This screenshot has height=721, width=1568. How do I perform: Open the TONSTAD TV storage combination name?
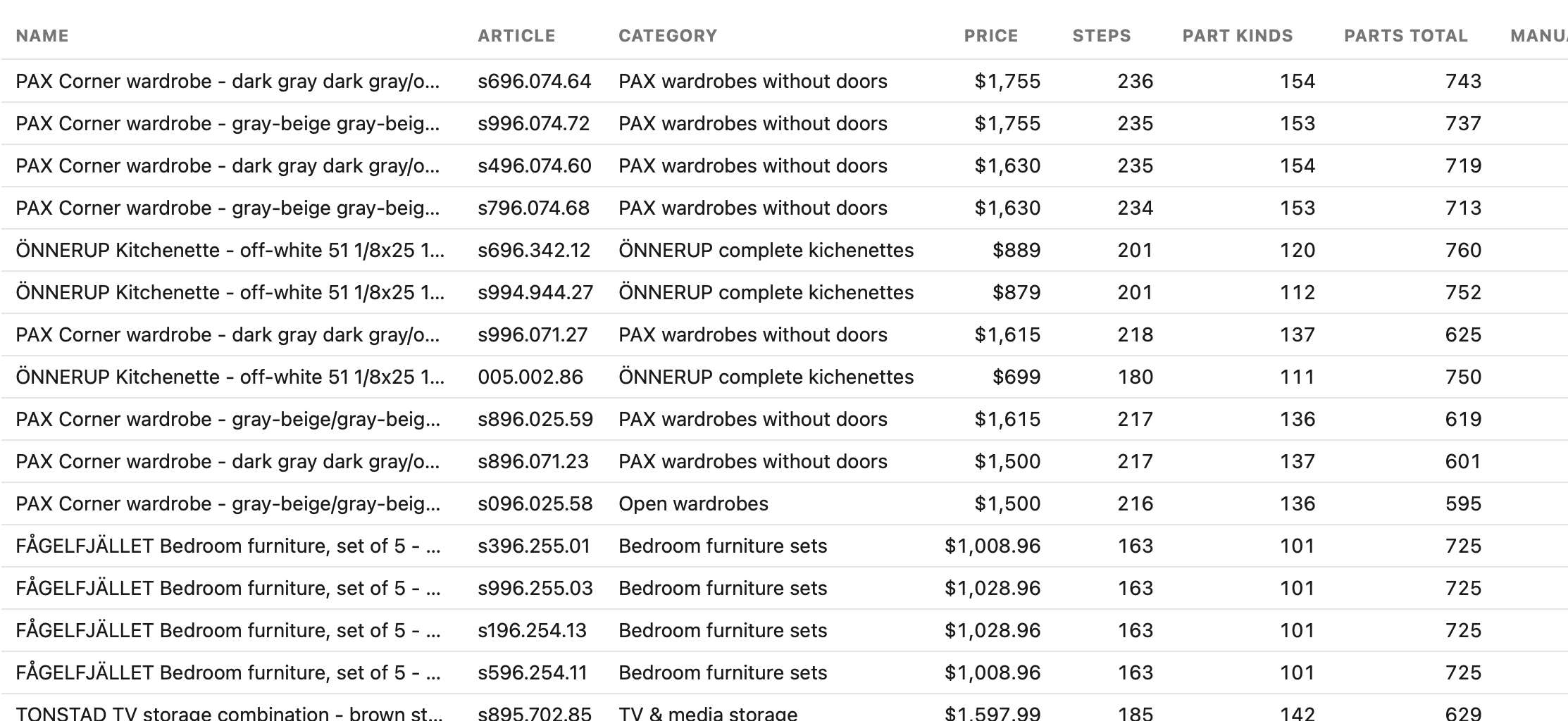(x=229, y=713)
